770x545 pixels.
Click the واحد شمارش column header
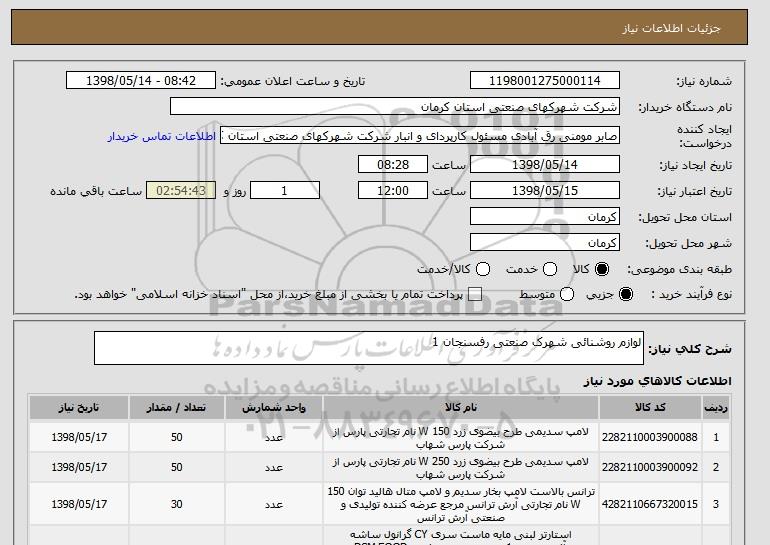coord(274,408)
